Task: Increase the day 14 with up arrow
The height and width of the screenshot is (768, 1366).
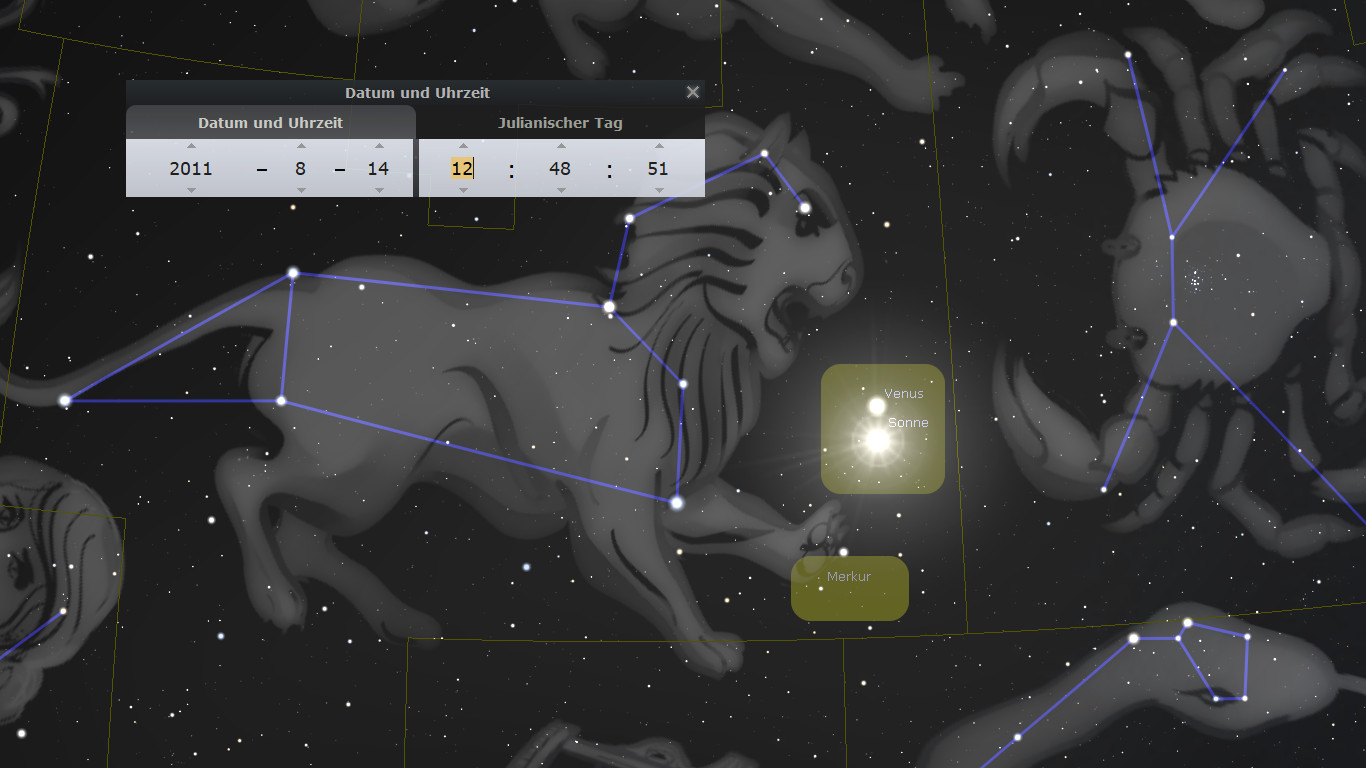Action: (379, 146)
